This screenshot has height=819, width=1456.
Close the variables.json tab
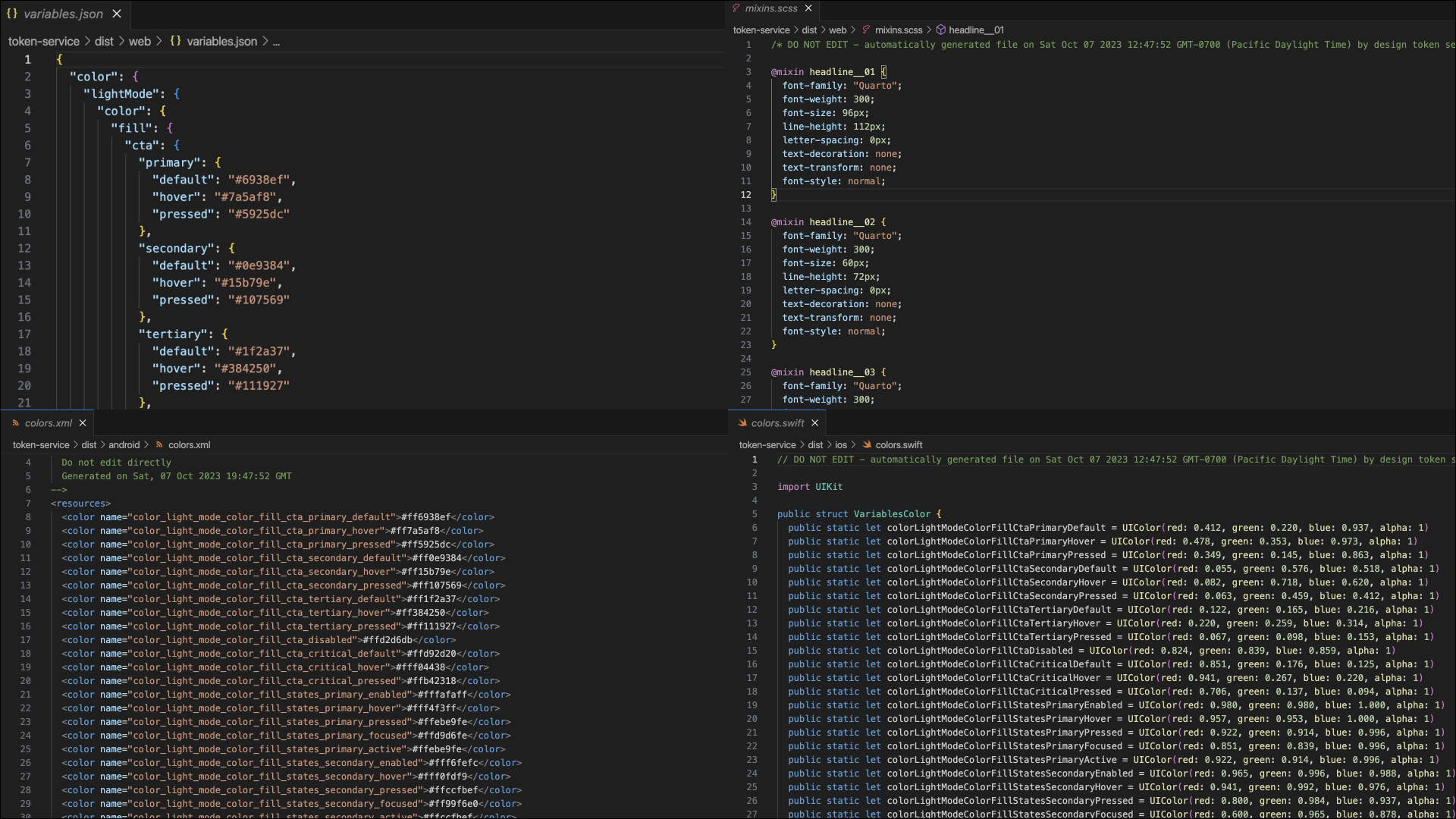click(x=117, y=14)
